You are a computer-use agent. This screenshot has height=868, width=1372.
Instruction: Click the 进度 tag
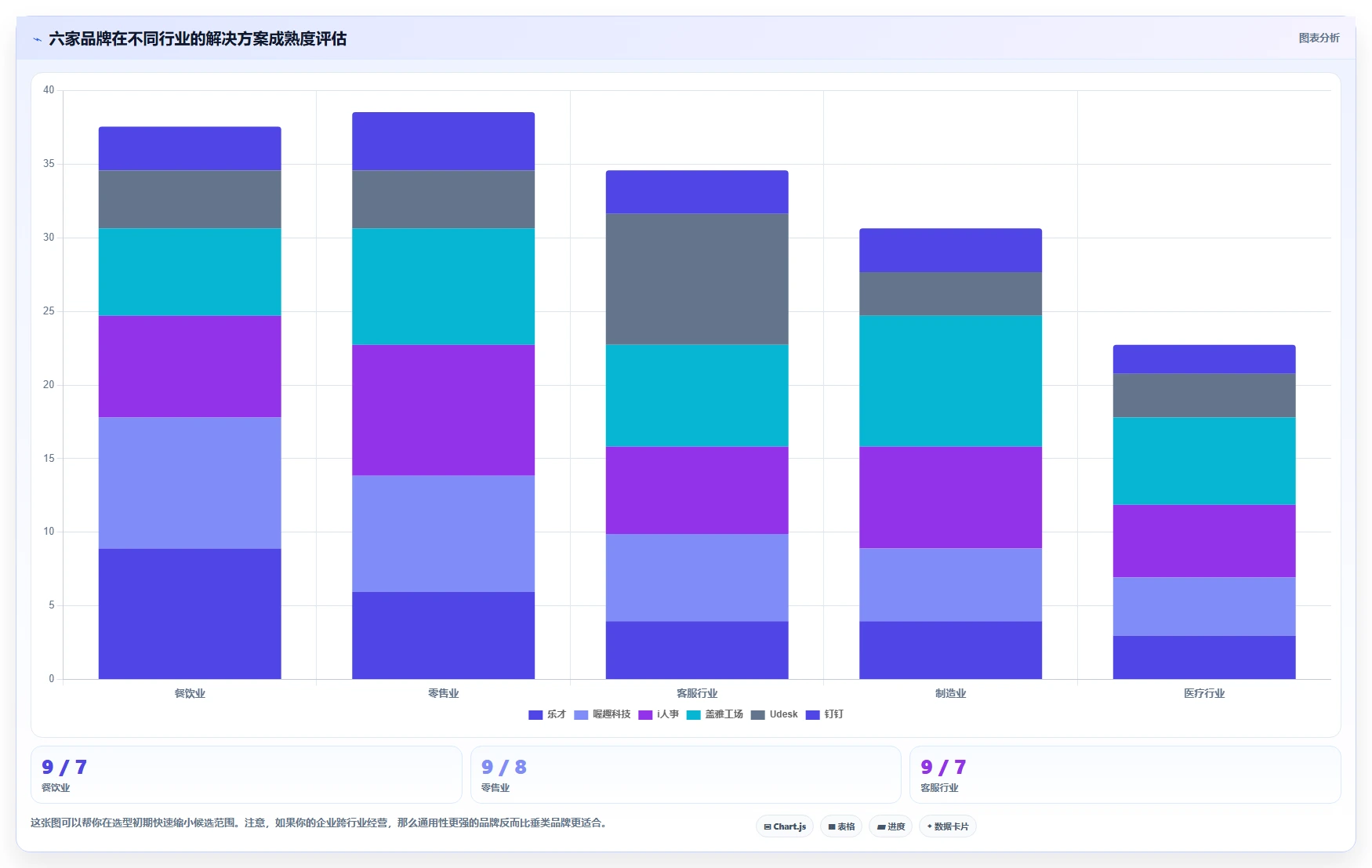point(891,826)
